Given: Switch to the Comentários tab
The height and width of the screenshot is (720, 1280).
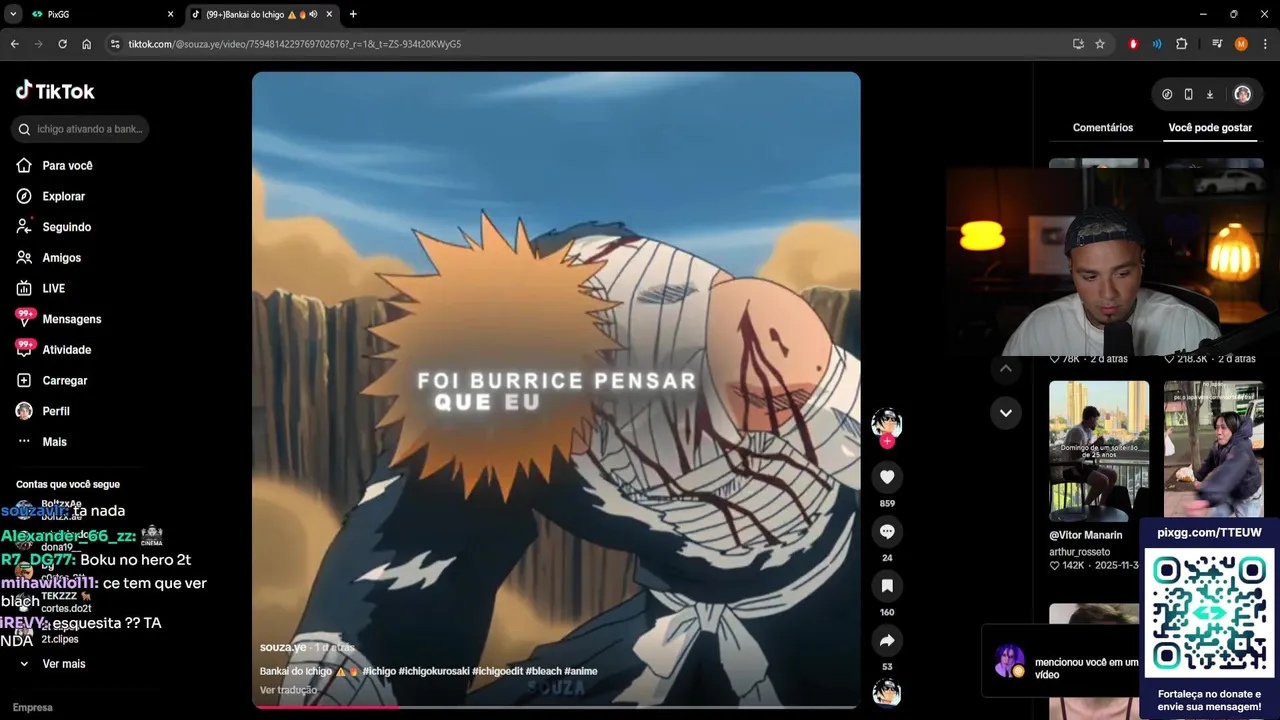Looking at the screenshot, I should 1103,128.
